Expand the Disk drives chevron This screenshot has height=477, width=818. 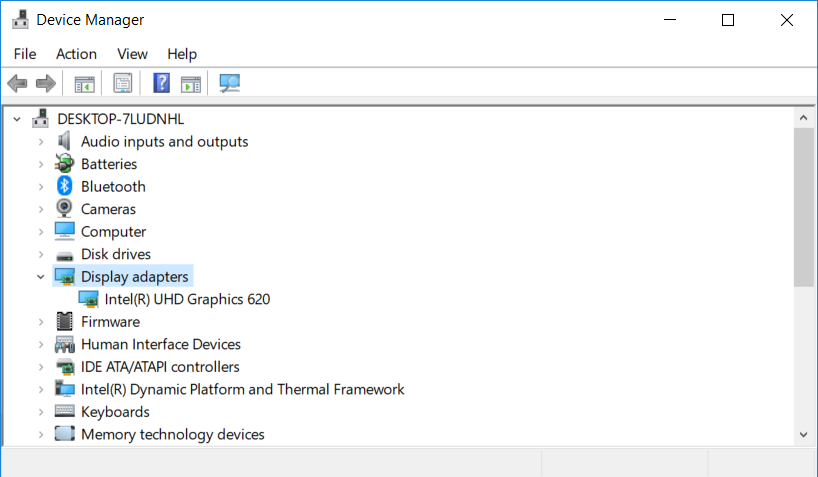(41, 254)
